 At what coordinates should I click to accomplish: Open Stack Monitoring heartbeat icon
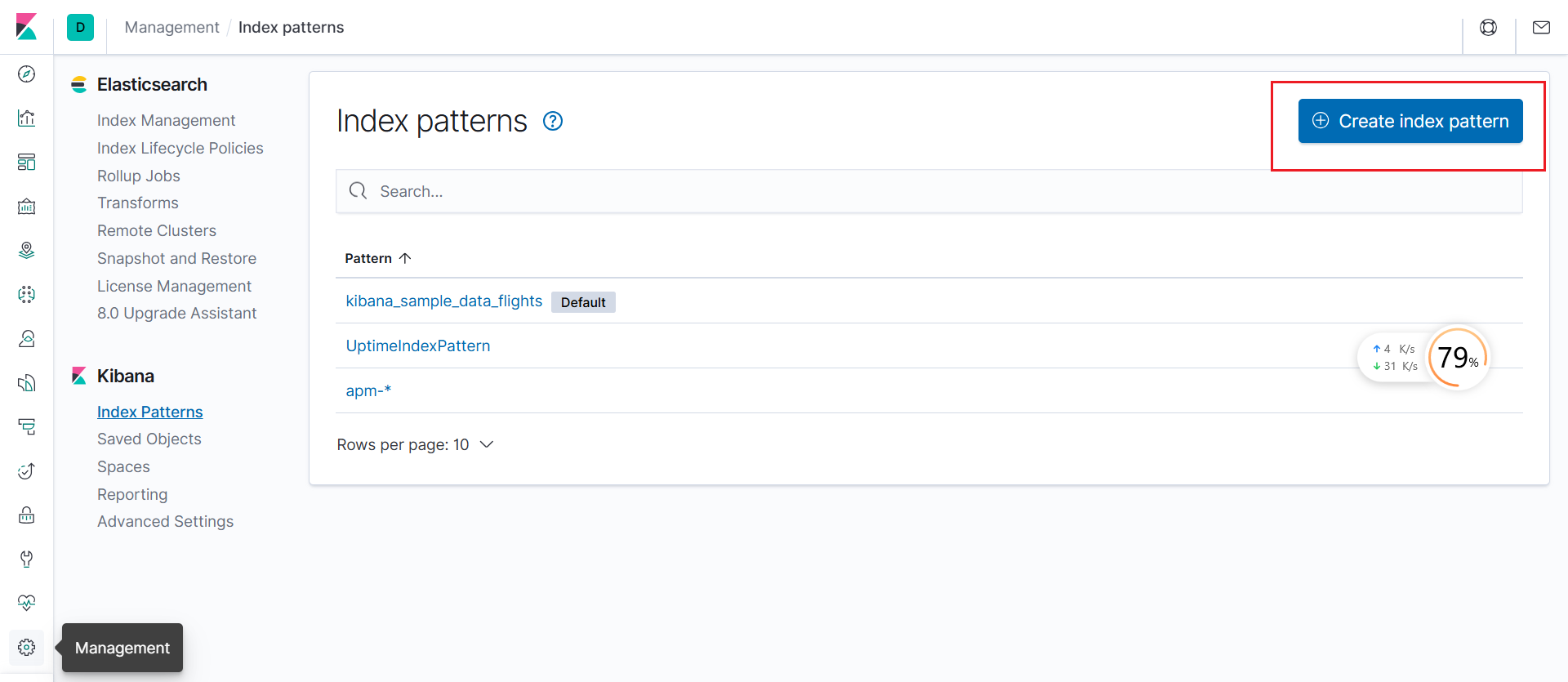point(26,603)
